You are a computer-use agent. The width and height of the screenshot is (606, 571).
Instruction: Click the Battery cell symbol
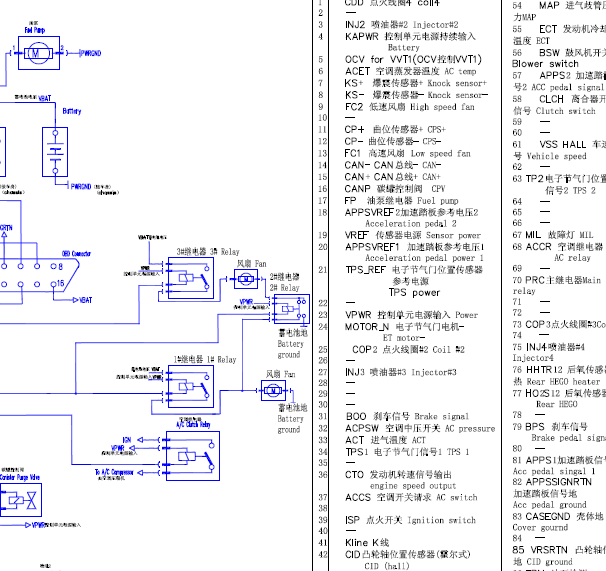55,152
